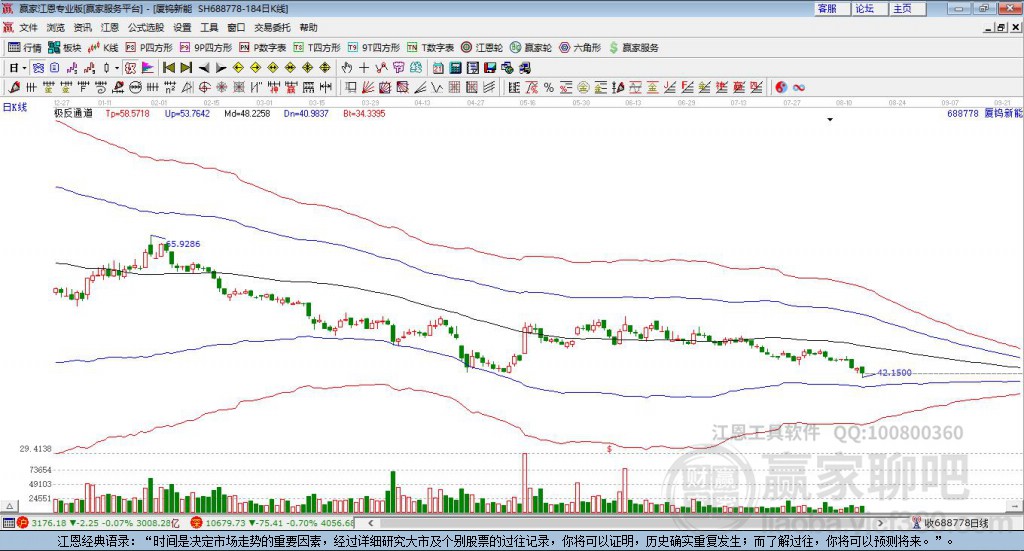The width and height of the screenshot is (1024, 551).
Task: Jump to first bar with skip-back icon
Action: coord(168,68)
